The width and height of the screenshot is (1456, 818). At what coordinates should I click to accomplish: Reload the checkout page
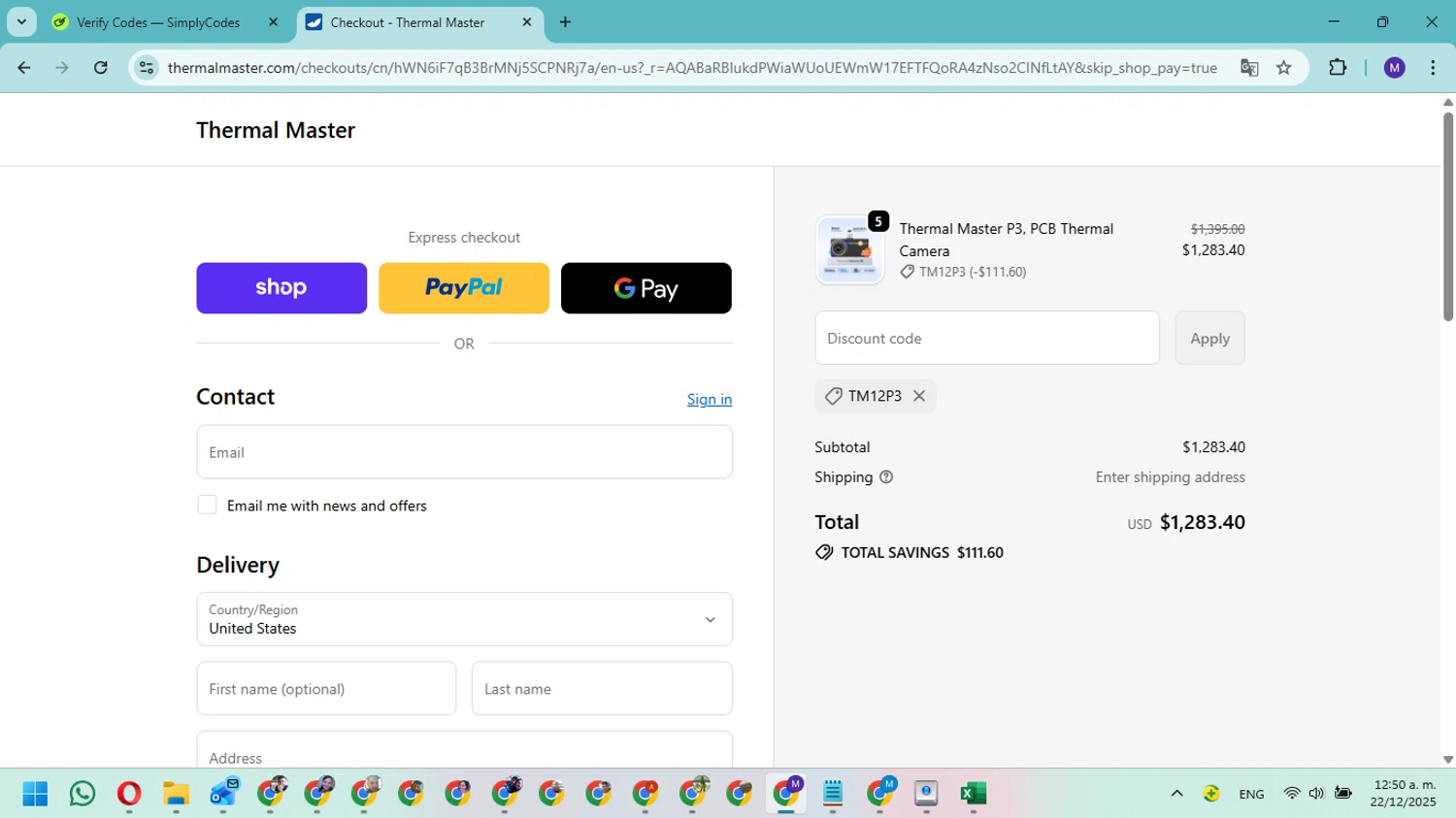101,68
